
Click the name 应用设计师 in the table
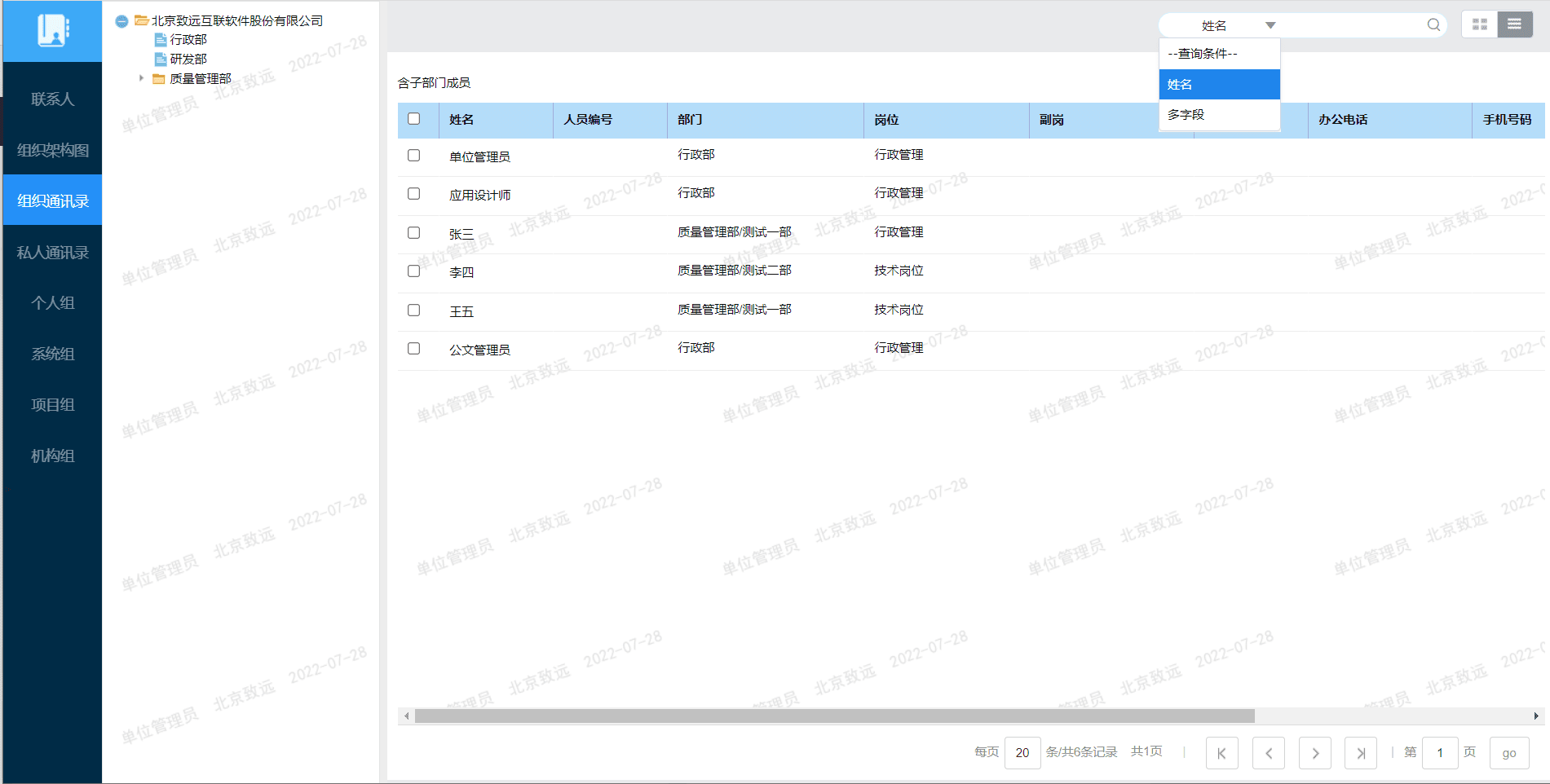pyautogui.click(x=479, y=196)
